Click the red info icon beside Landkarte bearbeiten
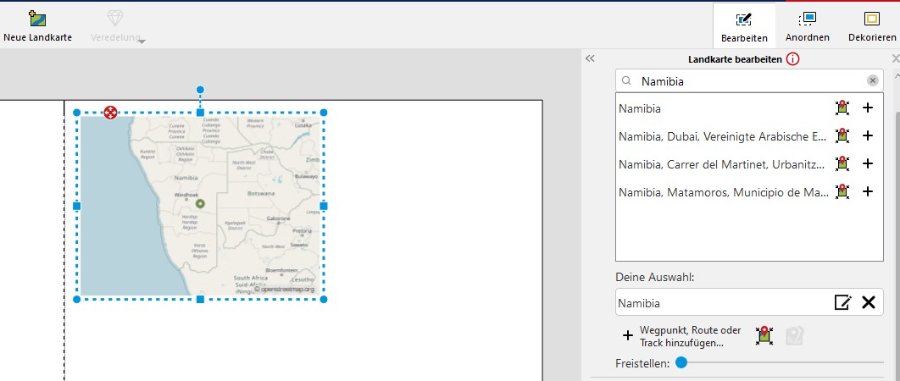The image size is (900, 381). (x=793, y=59)
